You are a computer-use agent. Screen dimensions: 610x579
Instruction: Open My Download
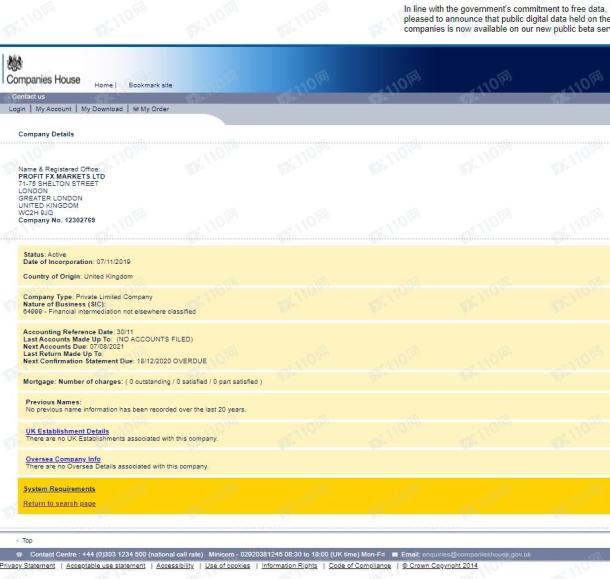click(x=102, y=109)
